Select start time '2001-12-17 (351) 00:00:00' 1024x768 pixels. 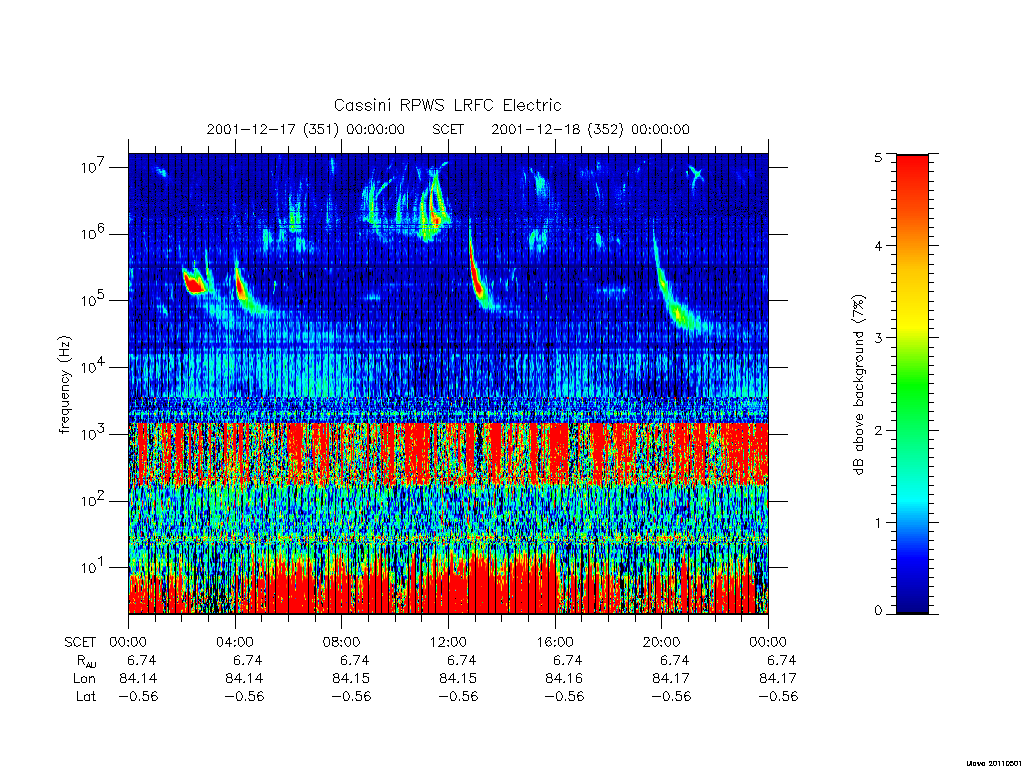[306, 129]
